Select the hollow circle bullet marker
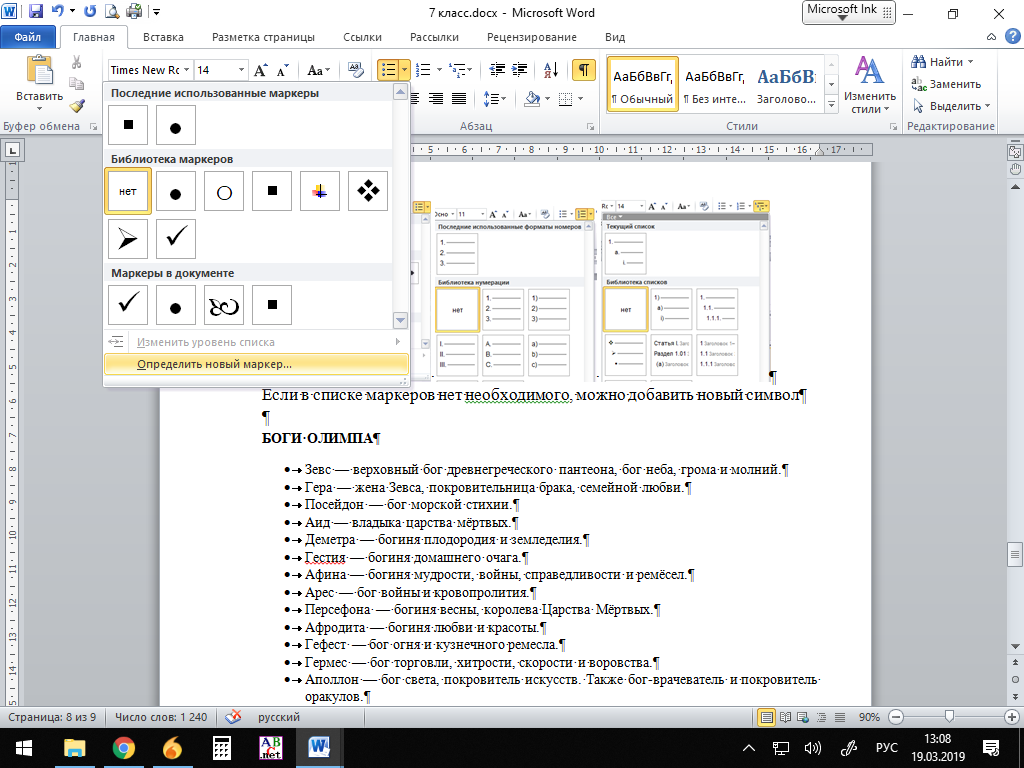Image resolution: width=1024 pixels, height=768 pixels. (x=224, y=191)
